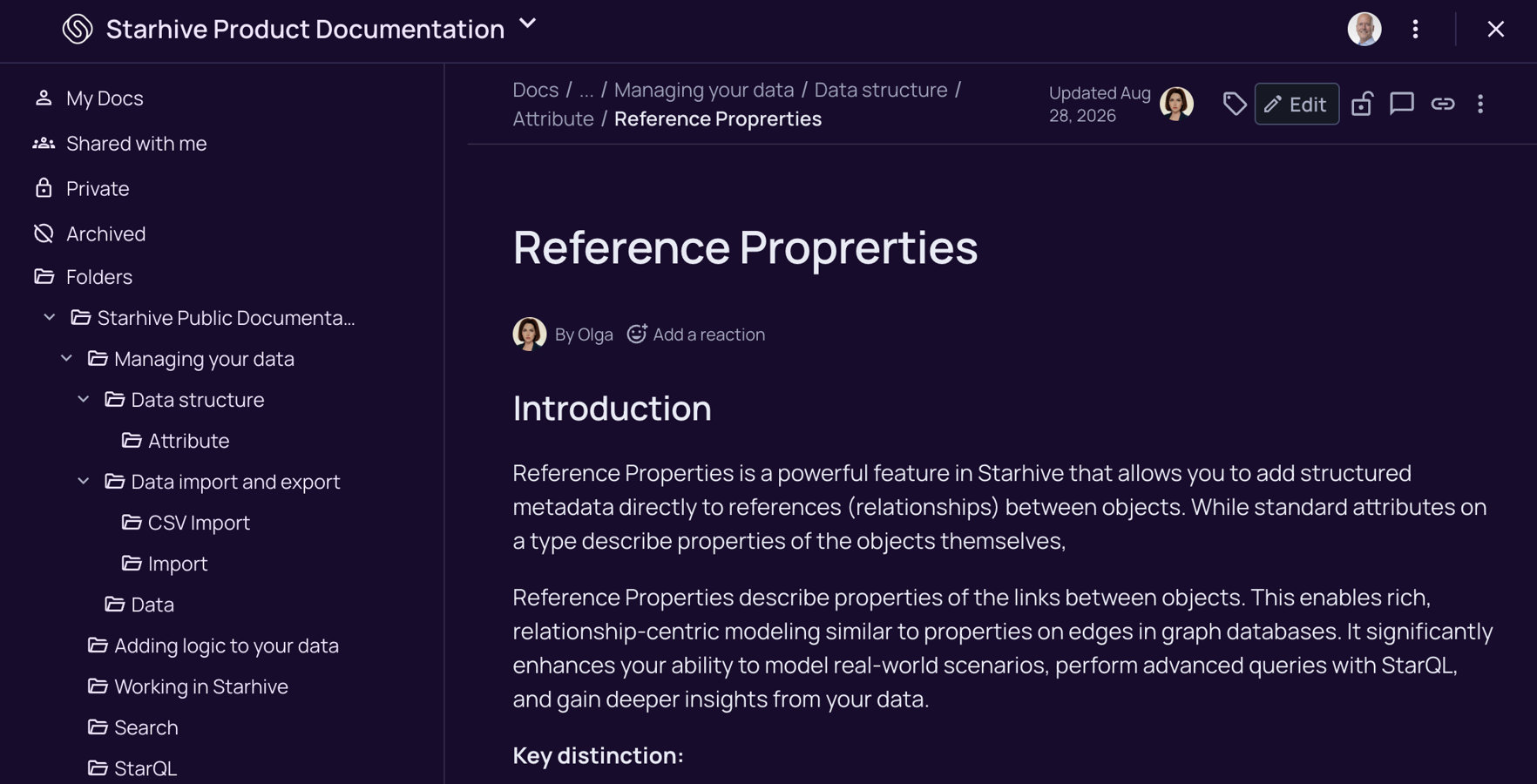The width and height of the screenshot is (1537, 784).
Task: Open the Archived docs section
Action: point(105,234)
